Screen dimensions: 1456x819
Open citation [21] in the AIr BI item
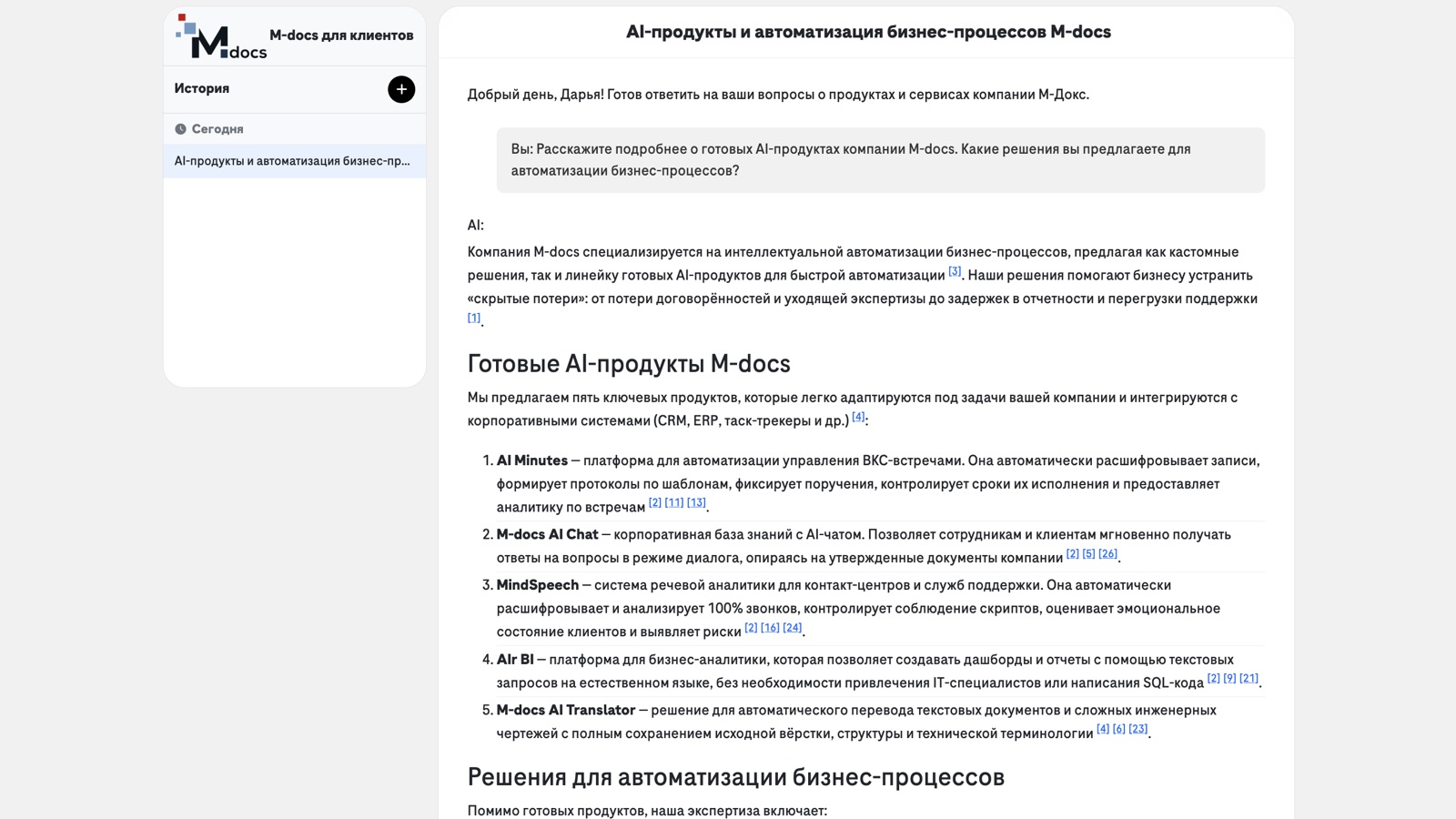(1249, 678)
